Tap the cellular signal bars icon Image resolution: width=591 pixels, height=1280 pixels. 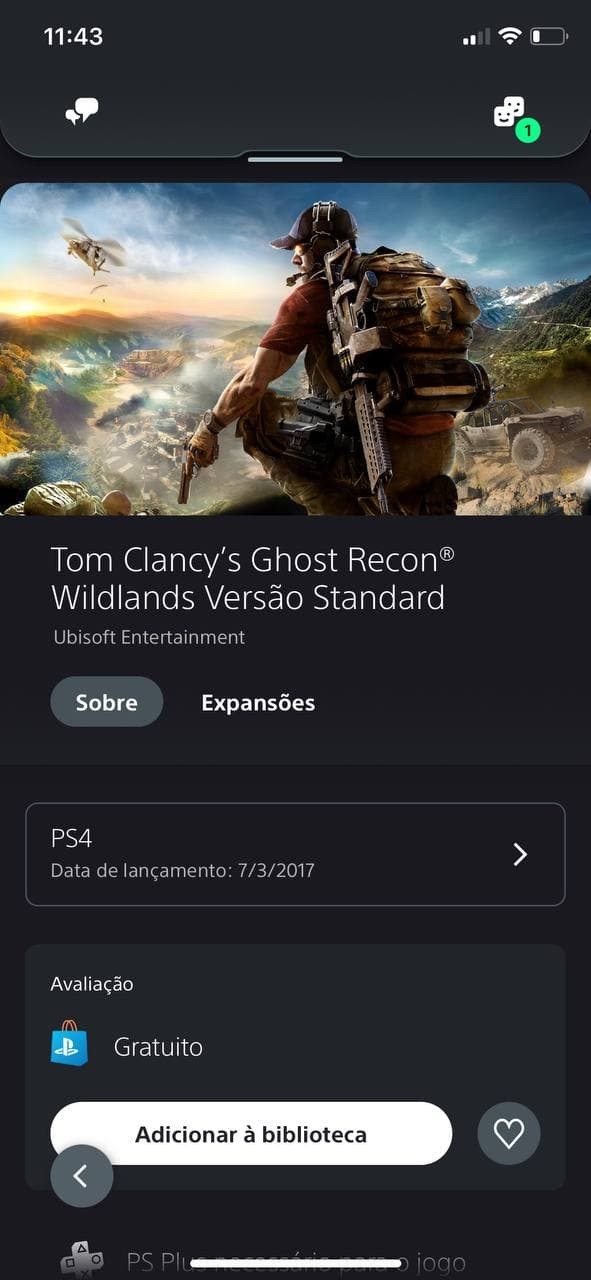[477, 37]
